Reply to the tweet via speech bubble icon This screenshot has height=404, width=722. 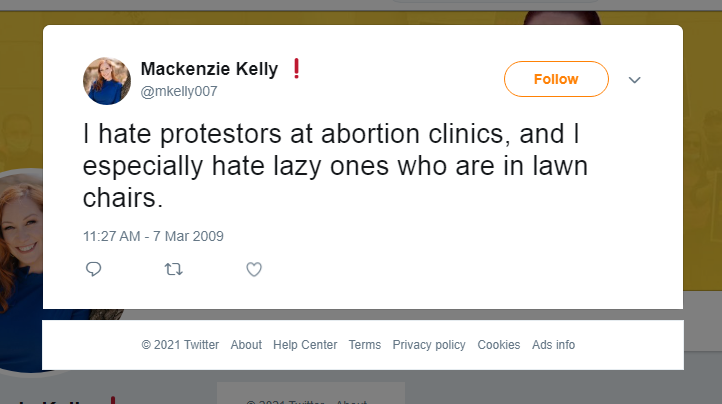tap(94, 269)
